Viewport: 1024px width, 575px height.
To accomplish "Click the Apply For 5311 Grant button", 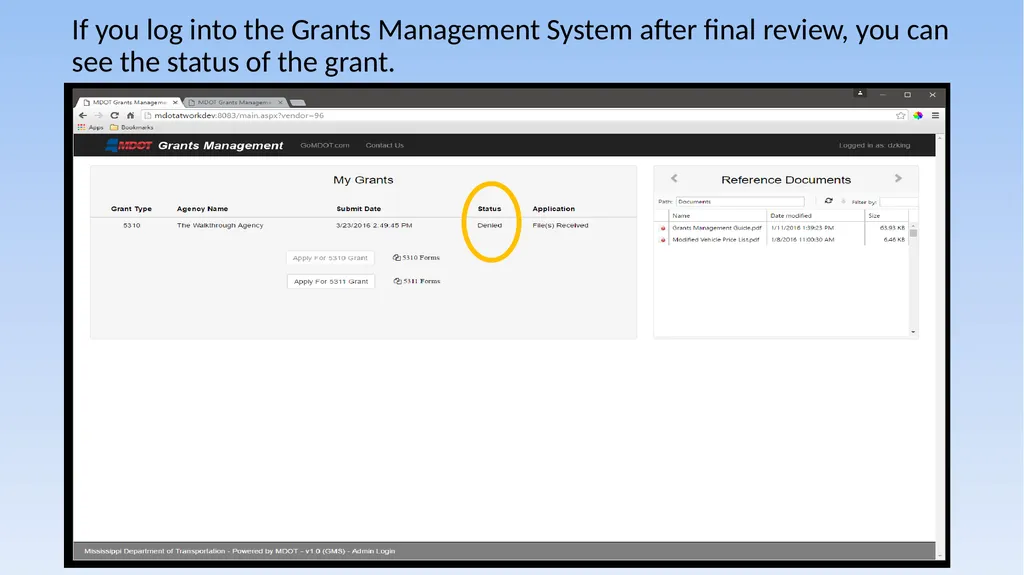I will 330,282.
